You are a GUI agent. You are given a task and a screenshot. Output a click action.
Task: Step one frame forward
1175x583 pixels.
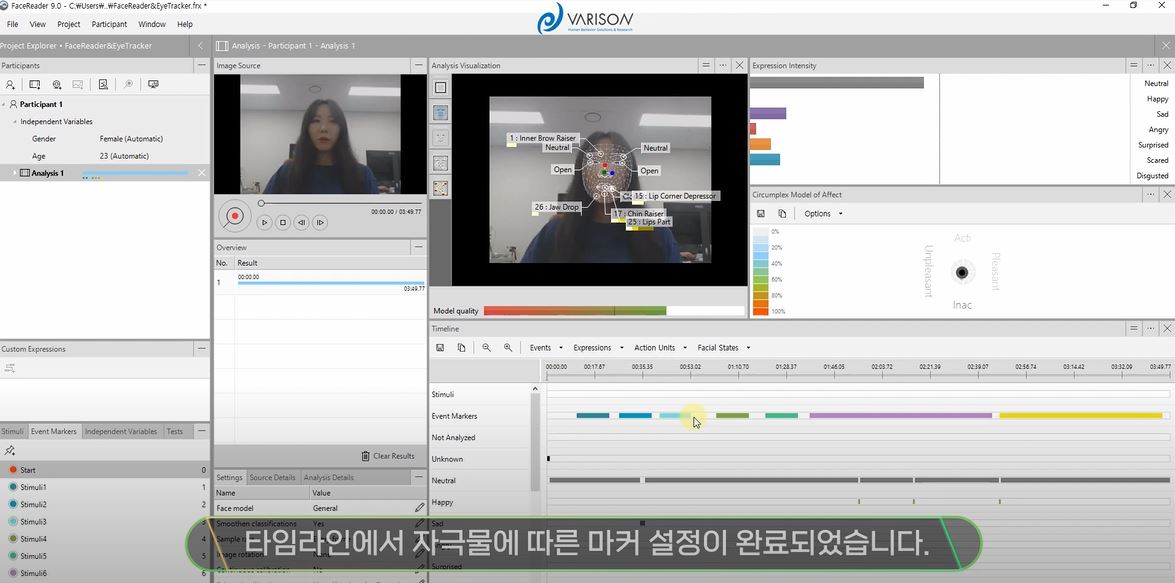click(x=320, y=222)
